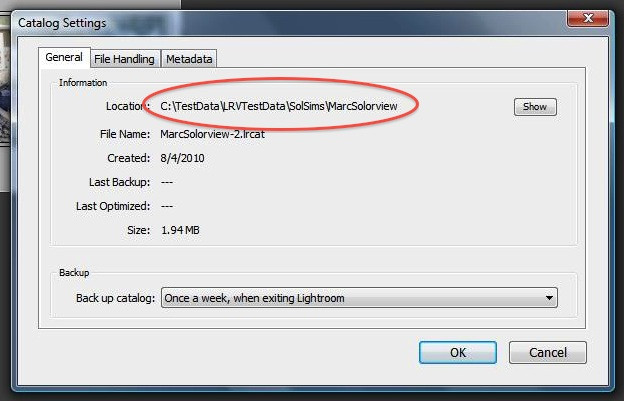Click the Created date 8/4/2010
The image size is (624, 401).
point(182,158)
